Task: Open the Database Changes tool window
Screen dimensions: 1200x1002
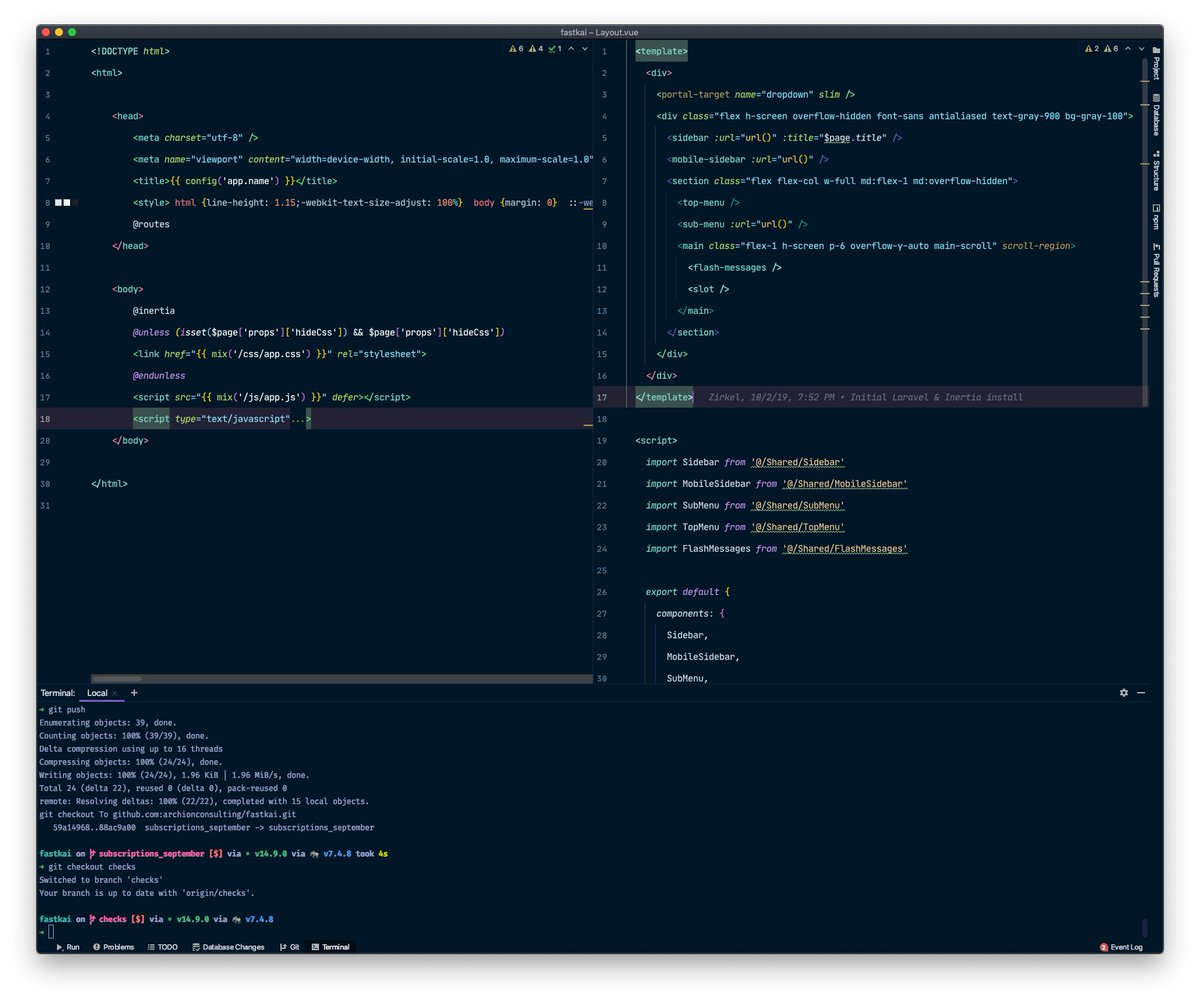Action: [x=228, y=947]
